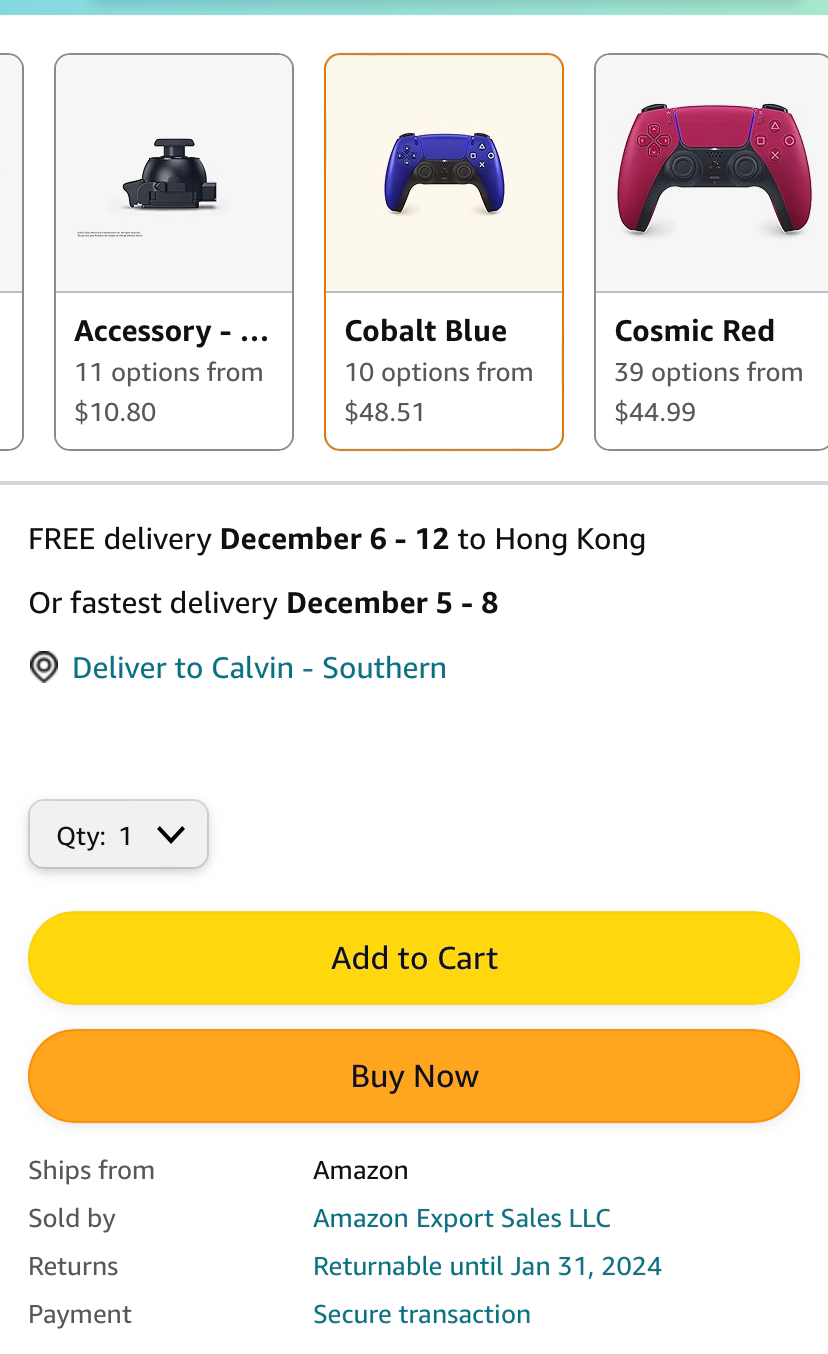The width and height of the screenshot is (828, 1354).
Task: Tap the partially hidden leftmost option card
Action: tap(11, 252)
